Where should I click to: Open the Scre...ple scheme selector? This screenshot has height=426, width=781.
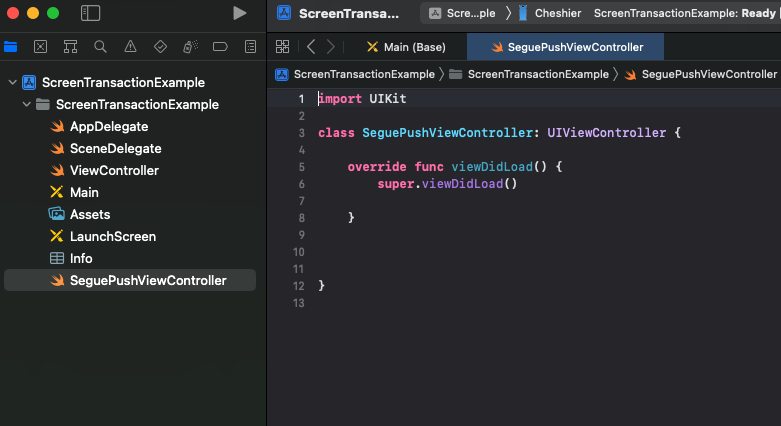[462, 13]
